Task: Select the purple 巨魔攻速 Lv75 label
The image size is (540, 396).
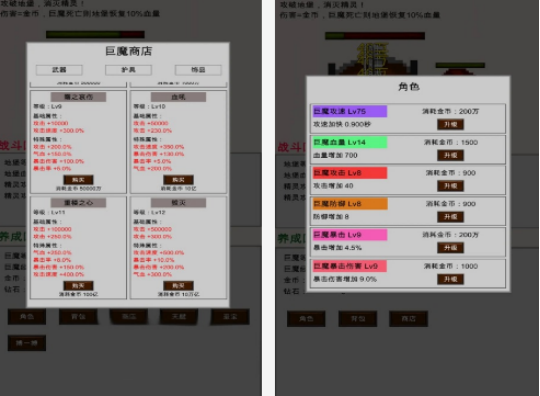Action: pyautogui.click(x=350, y=111)
